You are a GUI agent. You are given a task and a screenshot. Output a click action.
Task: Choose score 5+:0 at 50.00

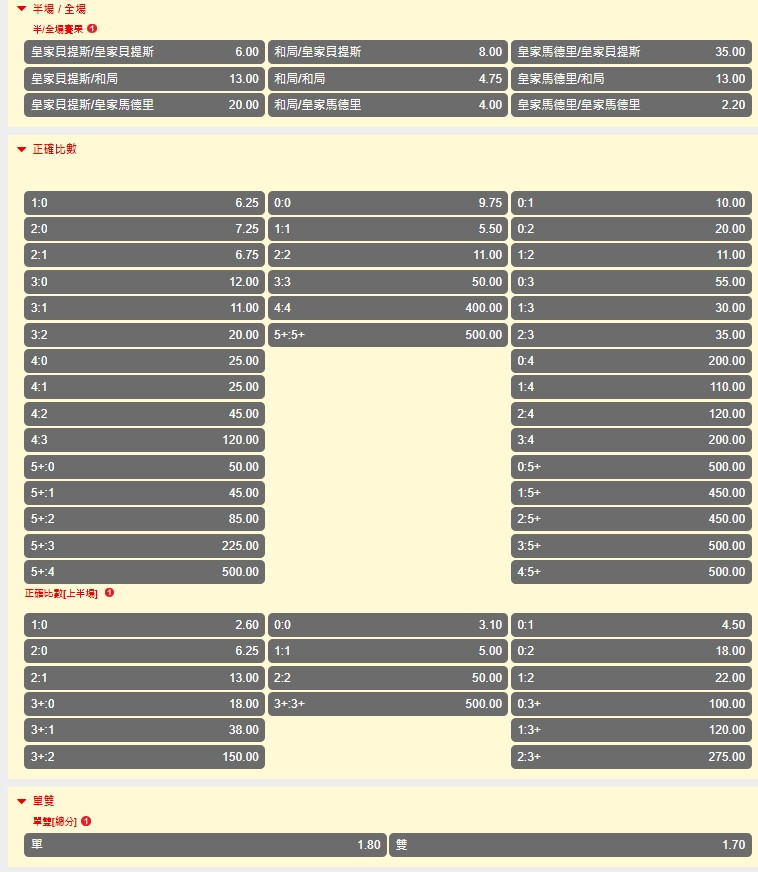pyautogui.click(x=144, y=466)
